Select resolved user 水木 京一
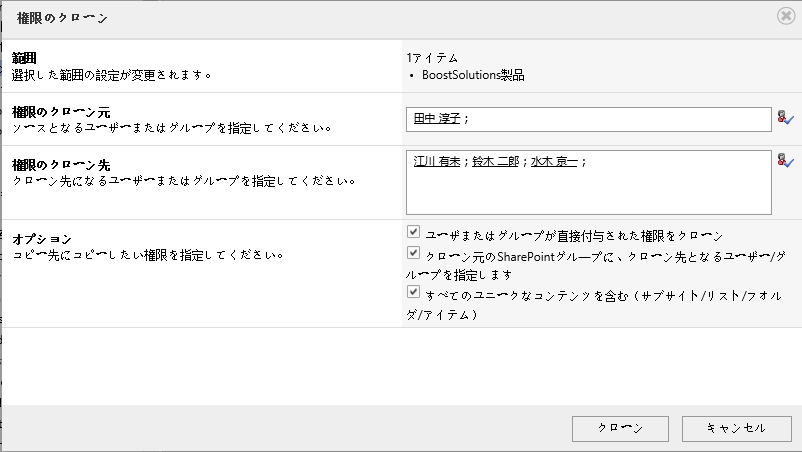 tap(554, 161)
